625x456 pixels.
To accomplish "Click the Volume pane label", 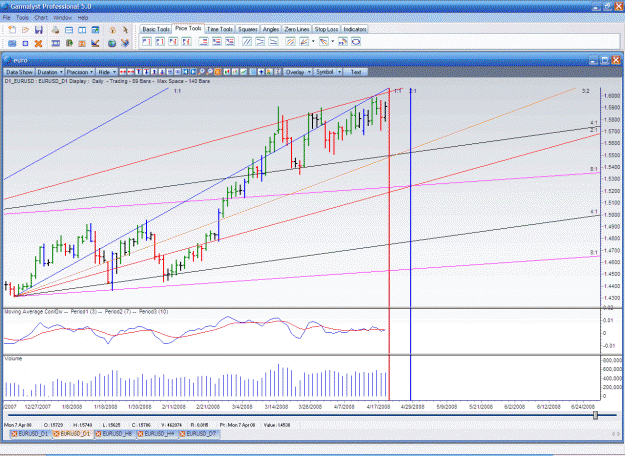I will 13,359.
